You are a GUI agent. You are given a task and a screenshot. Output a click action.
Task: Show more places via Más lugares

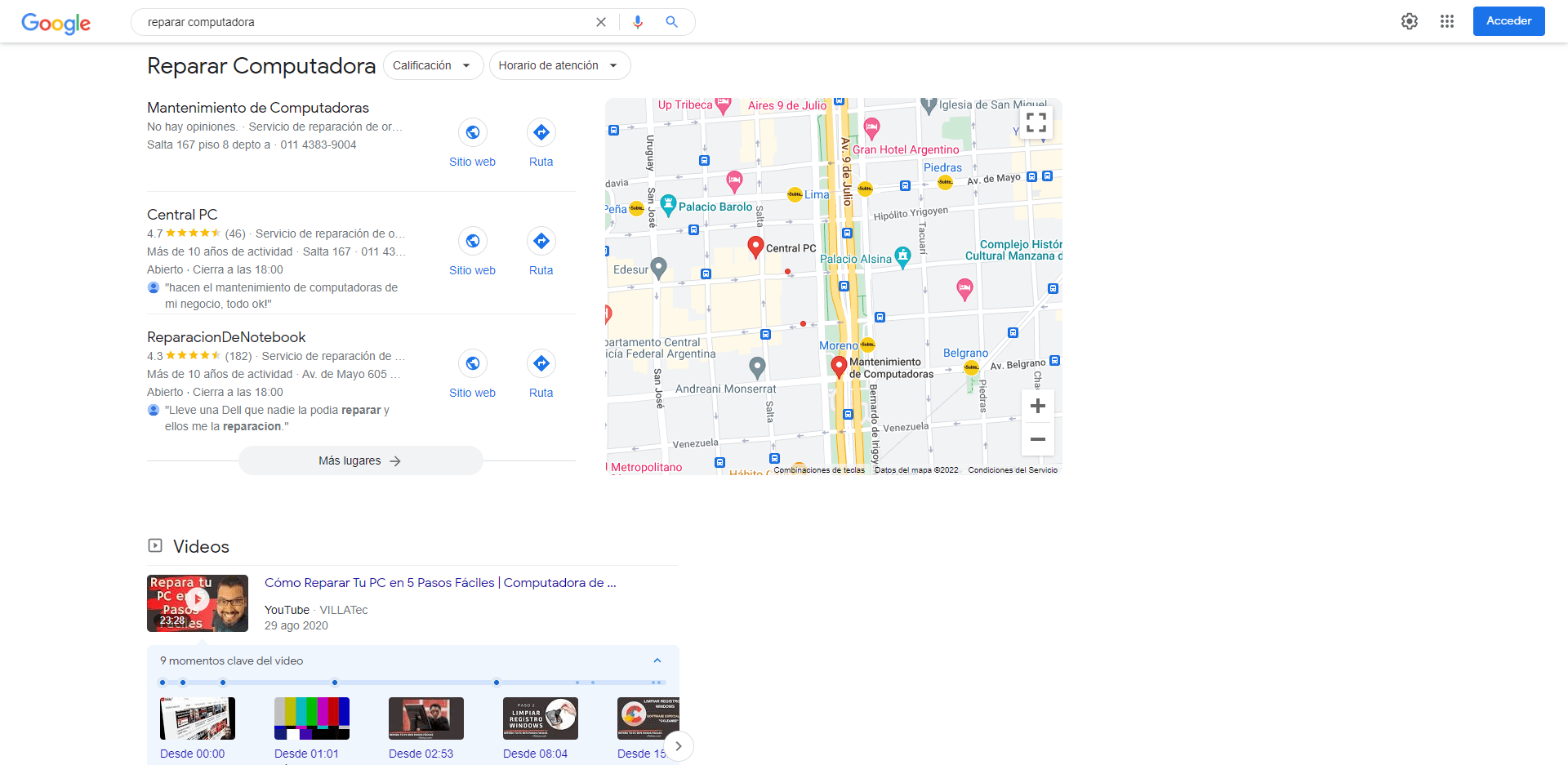360,460
